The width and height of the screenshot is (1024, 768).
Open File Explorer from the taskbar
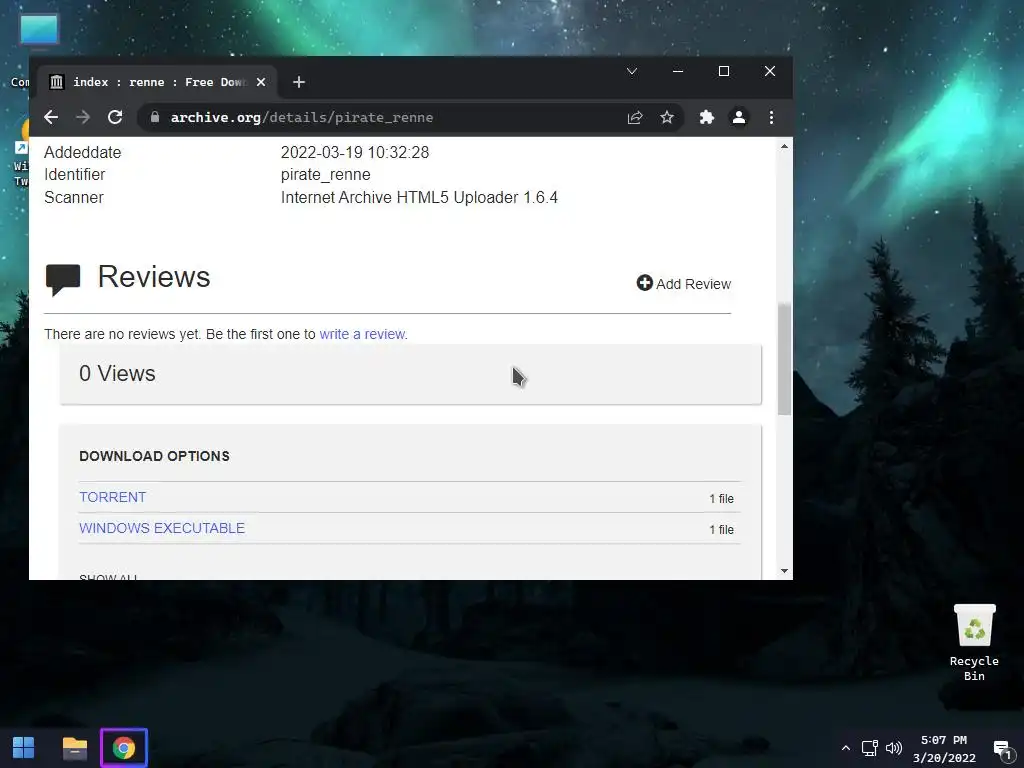tap(74, 748)
